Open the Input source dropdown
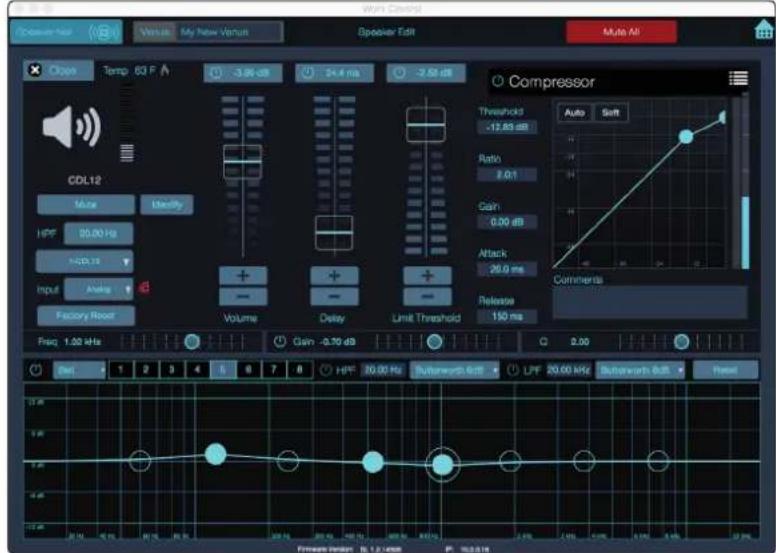776x553 pixels. pyautogui.click(x=98, y=289)
